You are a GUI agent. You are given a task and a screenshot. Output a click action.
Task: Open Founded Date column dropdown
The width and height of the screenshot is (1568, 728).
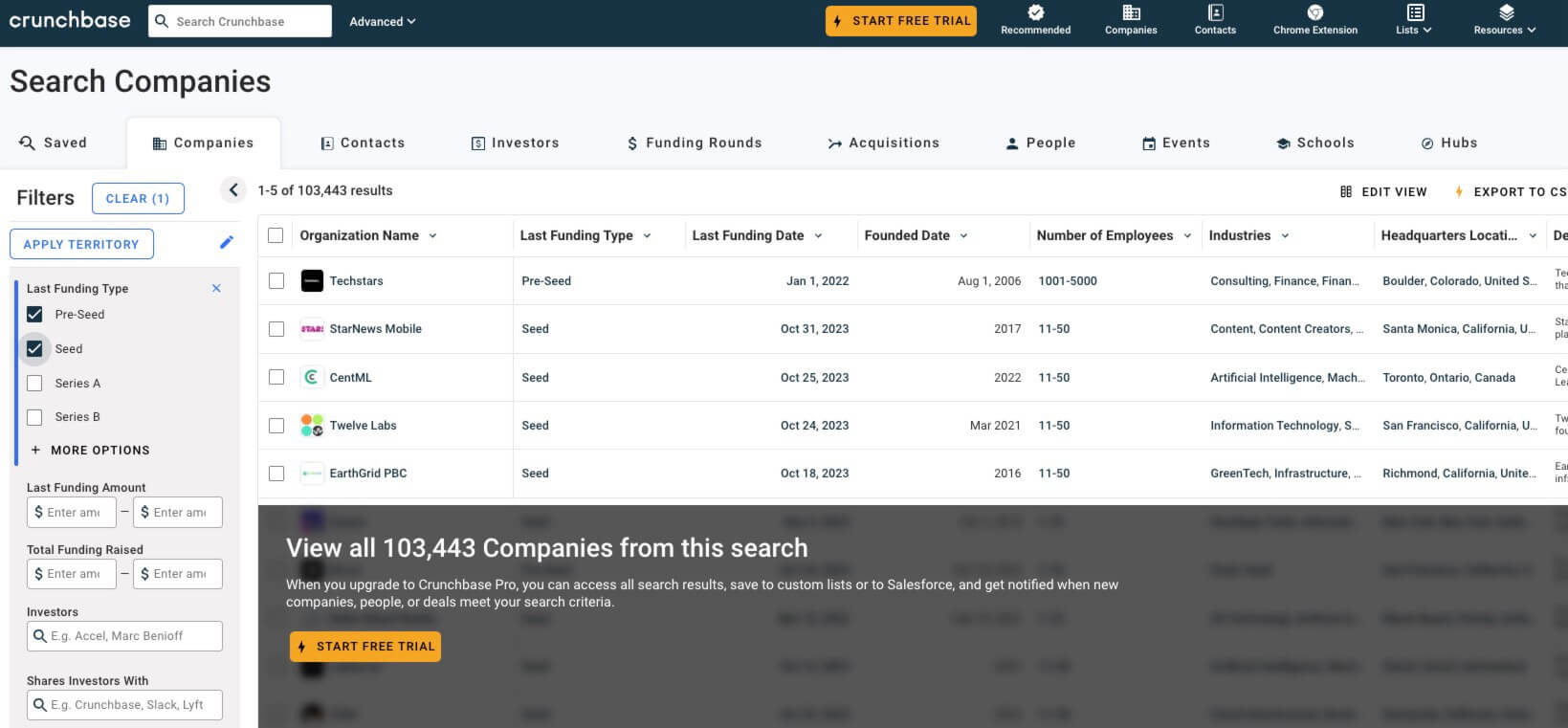point(963,235)
